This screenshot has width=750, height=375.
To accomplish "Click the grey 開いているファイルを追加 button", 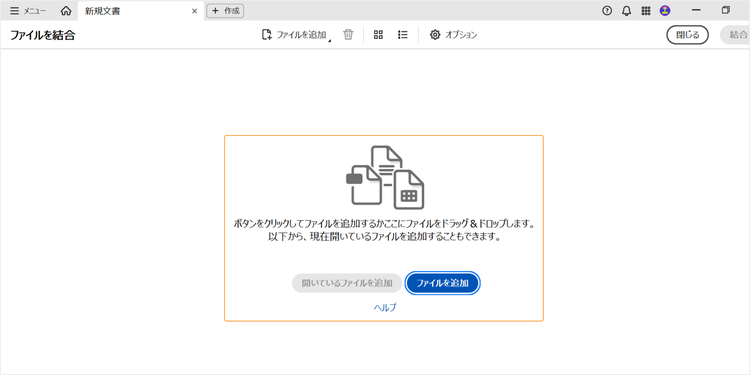I will [x=347, y=283].
